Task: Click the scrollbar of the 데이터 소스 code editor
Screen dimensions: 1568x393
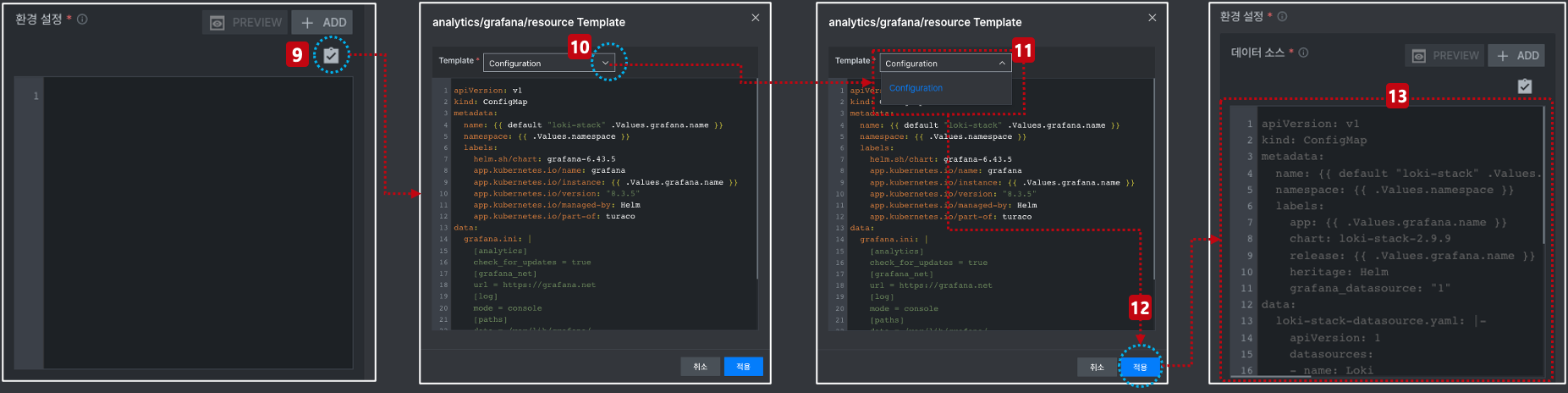Action: (1544, 175)
